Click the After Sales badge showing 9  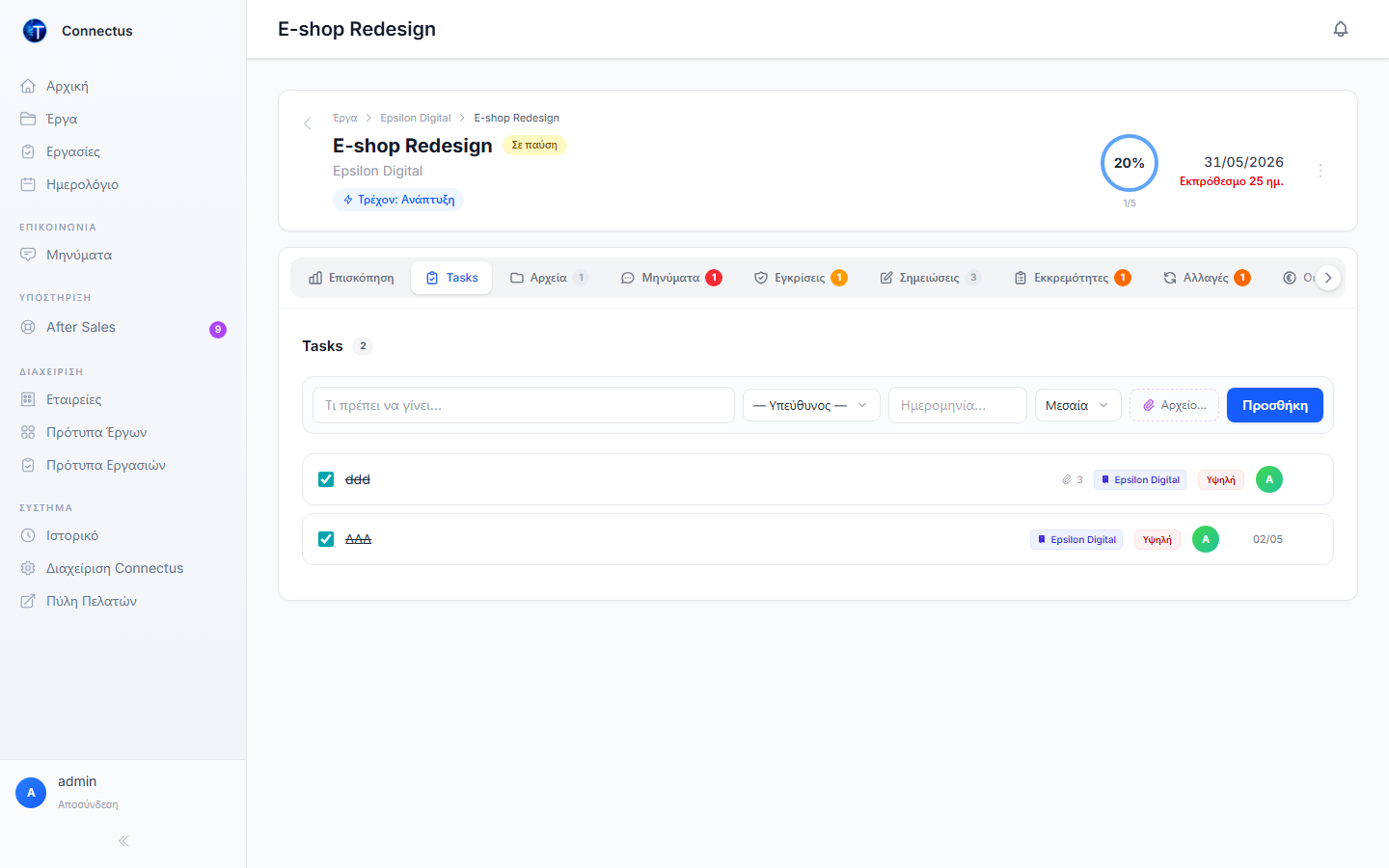(218, 330)
